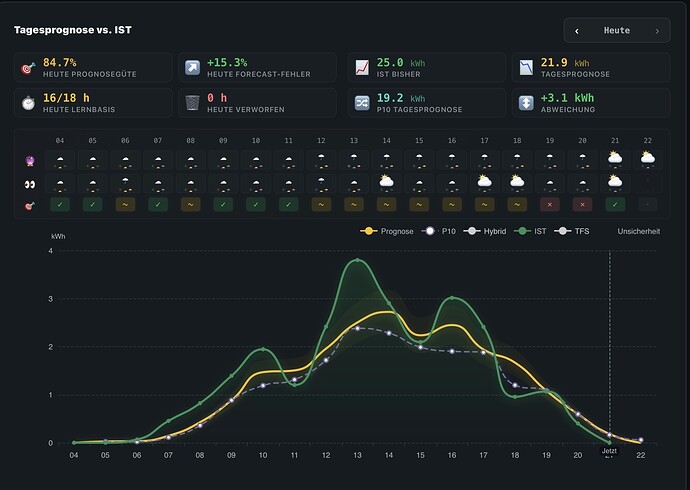Screen dimensions: 690x490
Task: Click the Heute date label
Action: pos(617,30)
